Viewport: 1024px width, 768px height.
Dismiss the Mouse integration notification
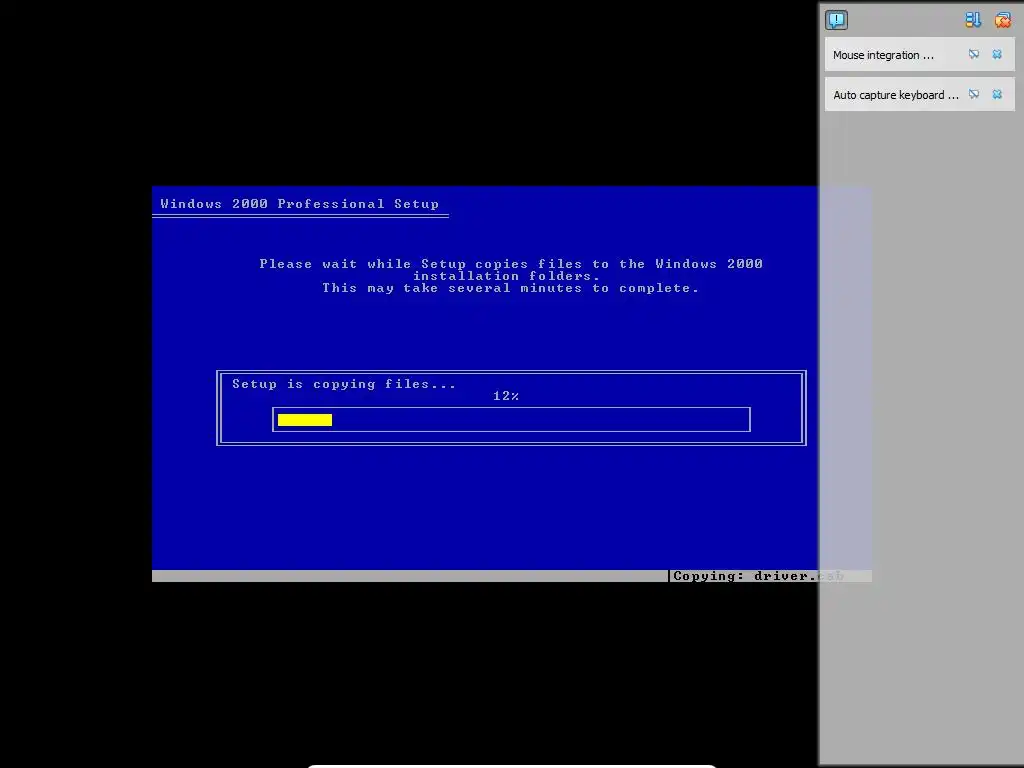coord(997,54)
